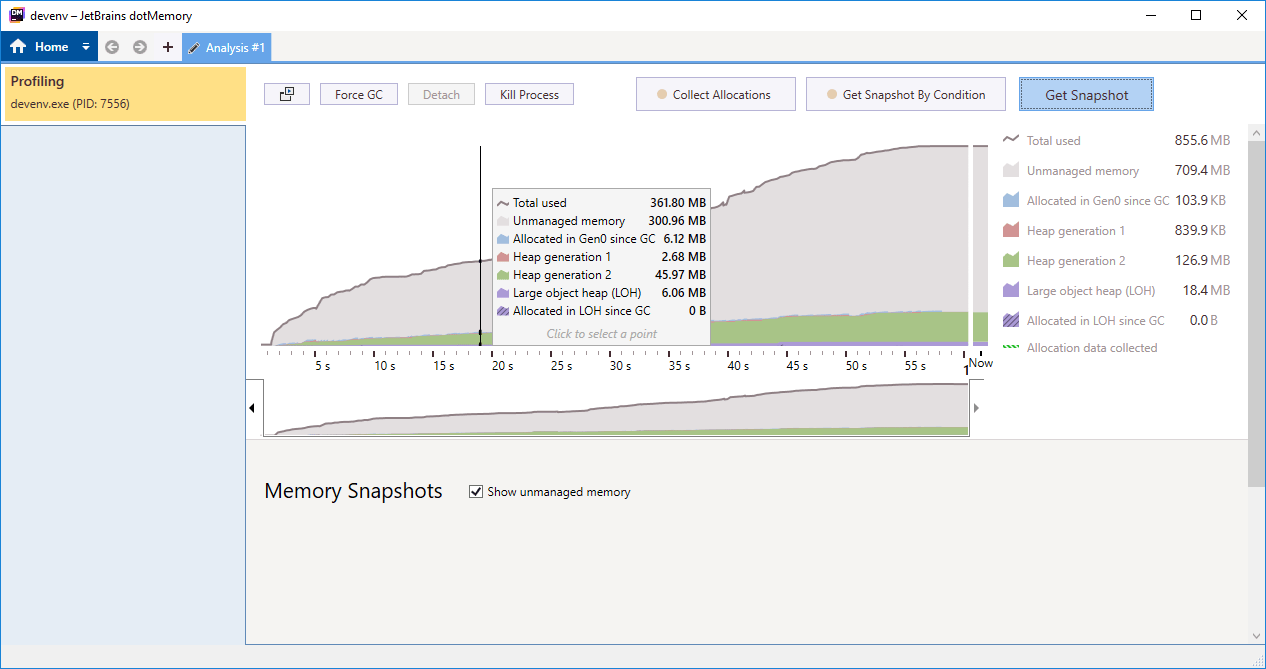Go back with the left arrow icon
Viewport: 1266px width, 669px height.
pyautogui.click(x=112, y=47)
